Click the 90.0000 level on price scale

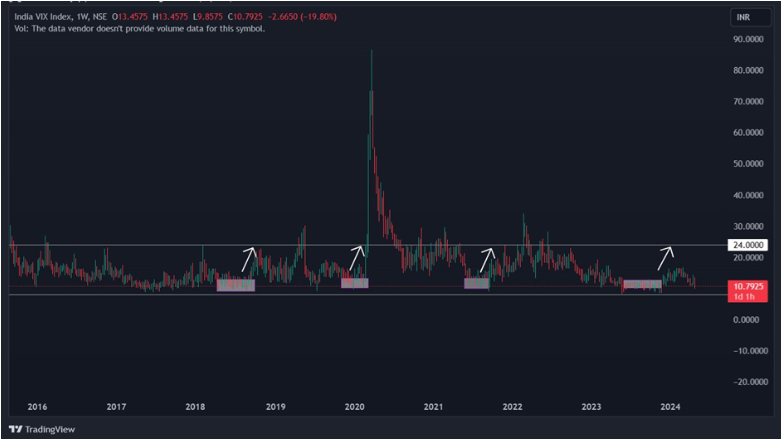pyautogui.click(x=750, y=39)
